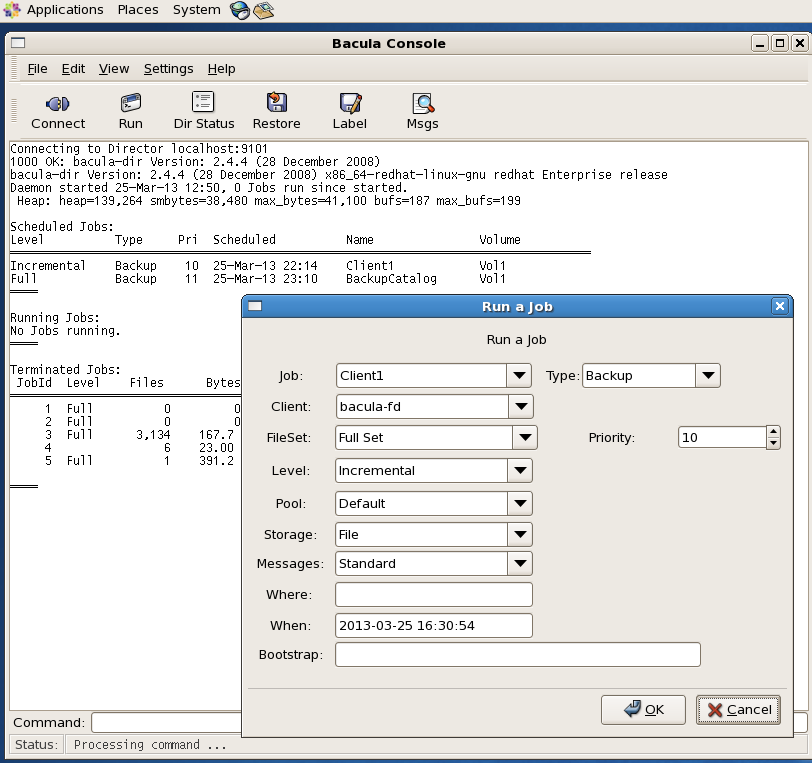Expand the Job dropdown showing Client1
Screen dimensions: 812x763
pos(519,376)
